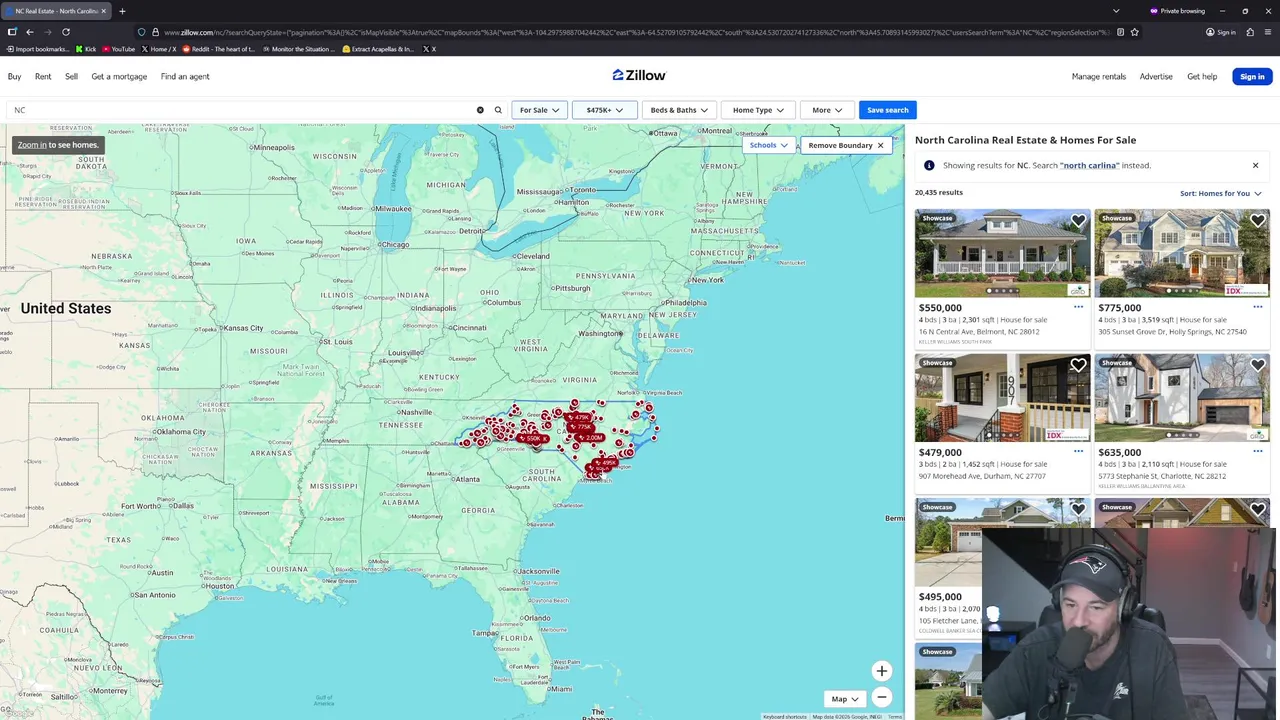Heart the $495,000 Fletcher Lane listing

[1078, 510]
